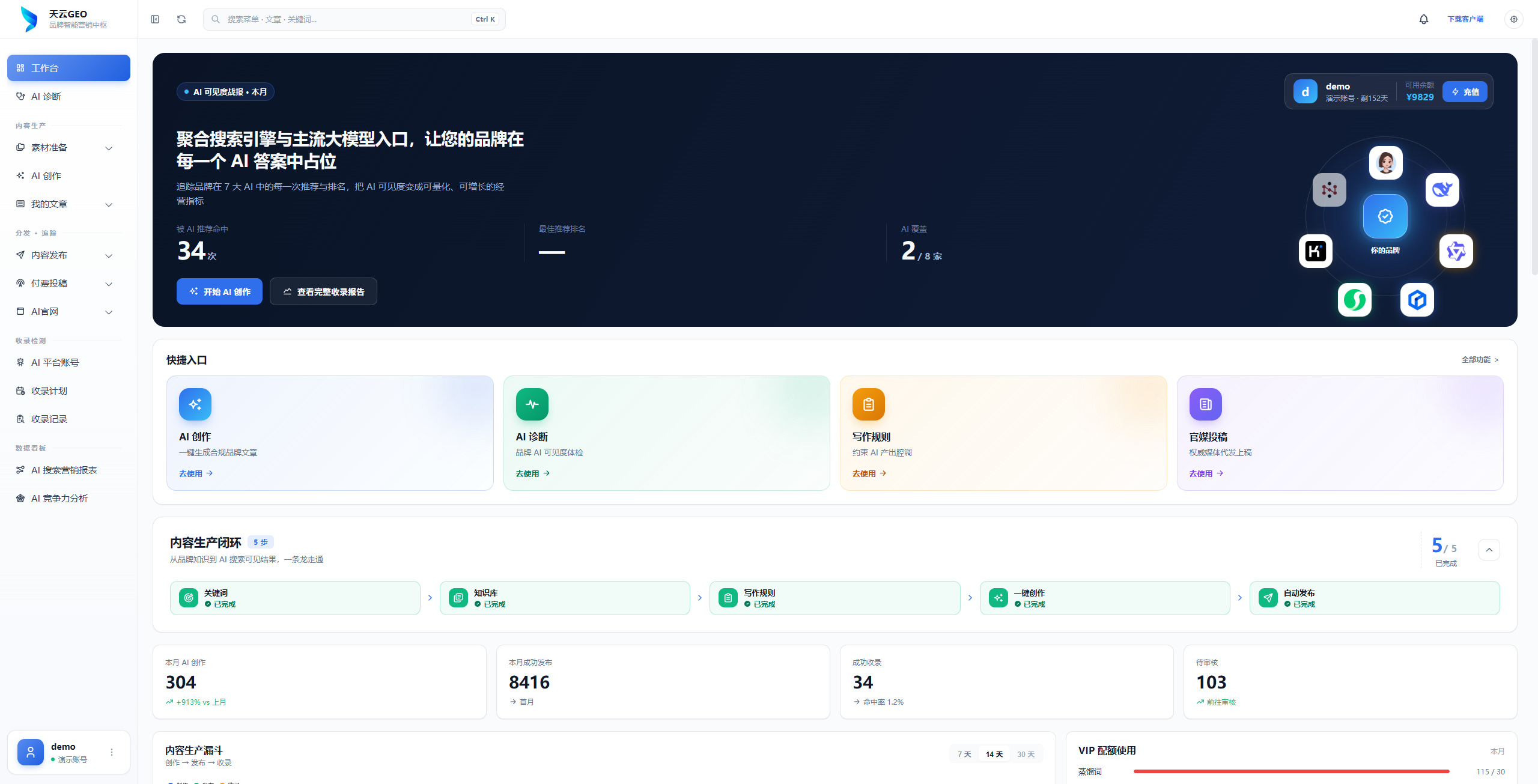Viewport: 1538px width, 784px height.
Task: Click the orange 写作规则 clipboard icon
Action: (x=869, y=404)
